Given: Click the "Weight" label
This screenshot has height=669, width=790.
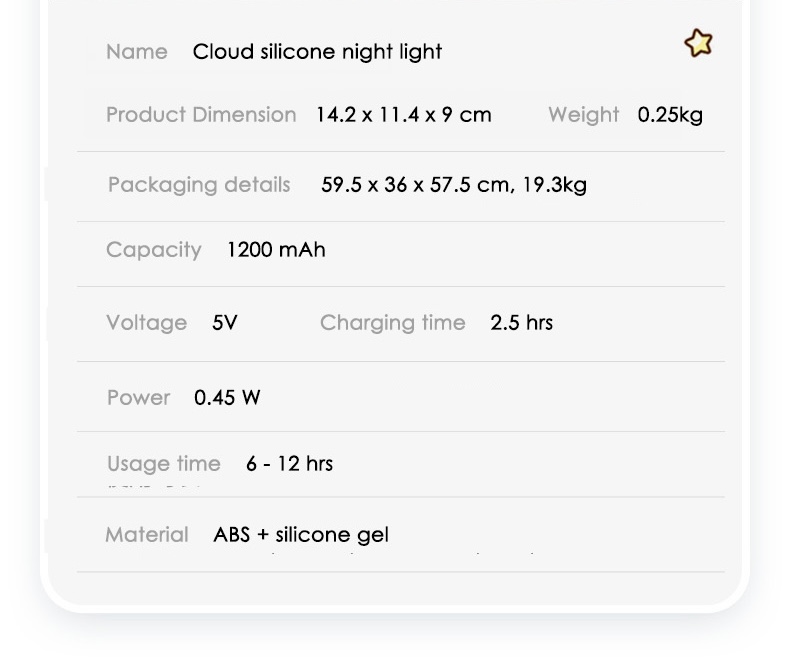Looking at the screenshot, I should [x=583, y=115].
